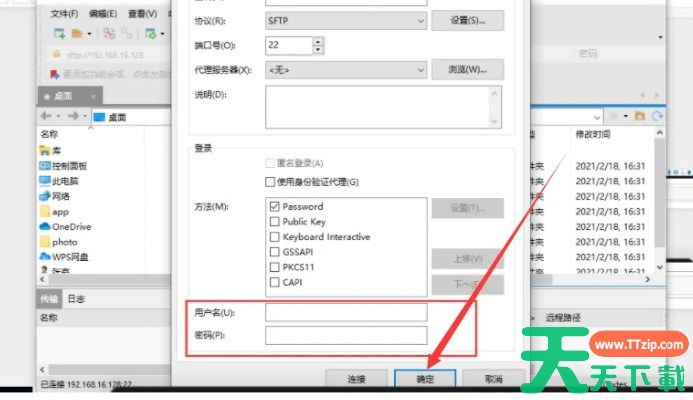Select the 网络 network item
Screen dimensions: 693x400
click(54, 196)
